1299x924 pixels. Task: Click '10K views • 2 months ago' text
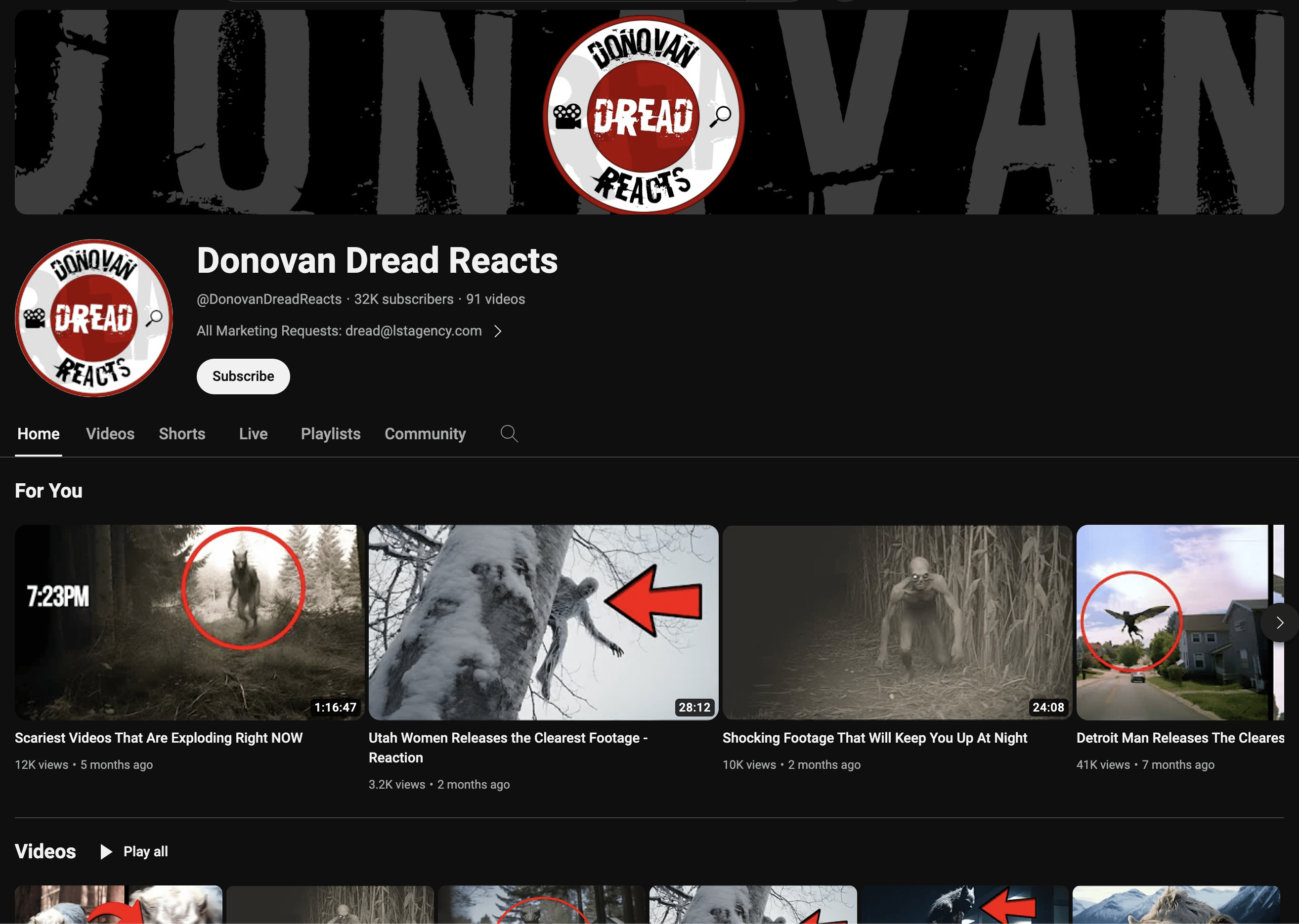click(x=791, y=765)
